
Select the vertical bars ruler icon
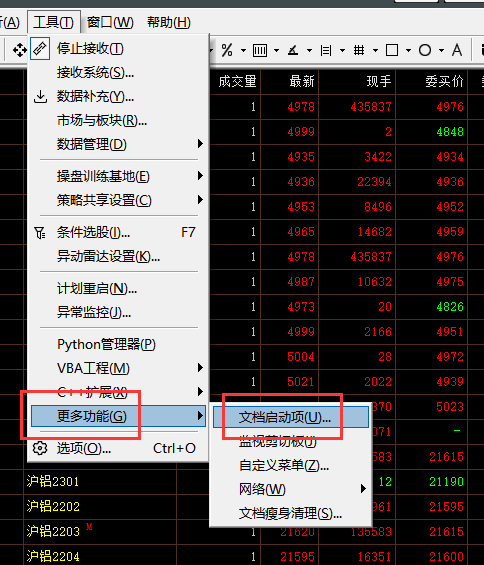(260, 50)
